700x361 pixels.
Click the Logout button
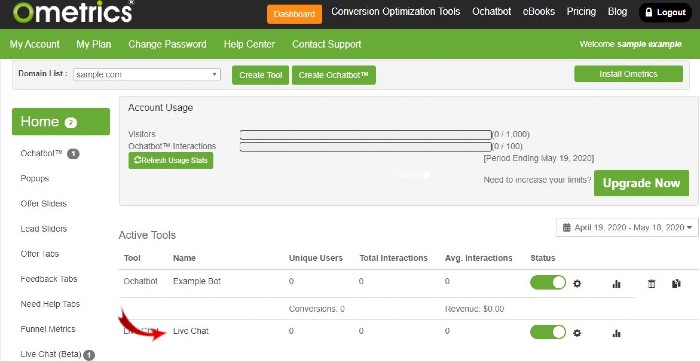point(665,13)
